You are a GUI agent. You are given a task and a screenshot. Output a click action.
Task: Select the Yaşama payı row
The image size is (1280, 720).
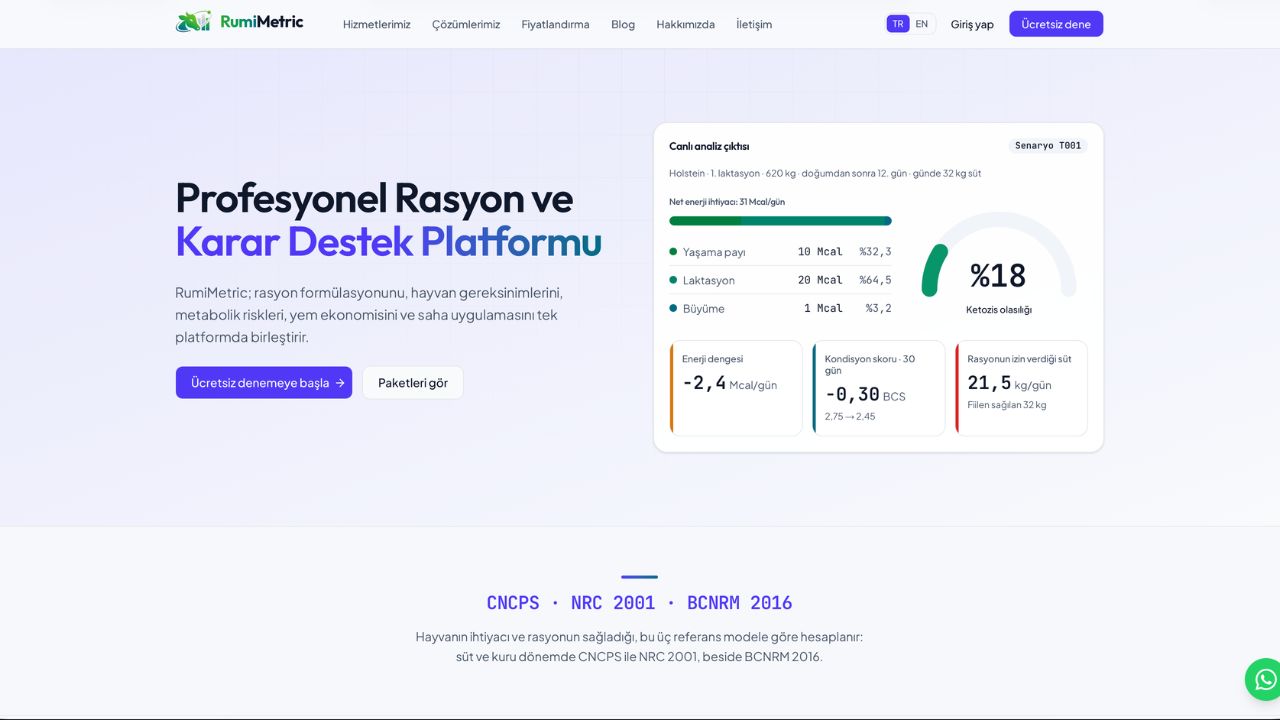(x=780, y=251)
